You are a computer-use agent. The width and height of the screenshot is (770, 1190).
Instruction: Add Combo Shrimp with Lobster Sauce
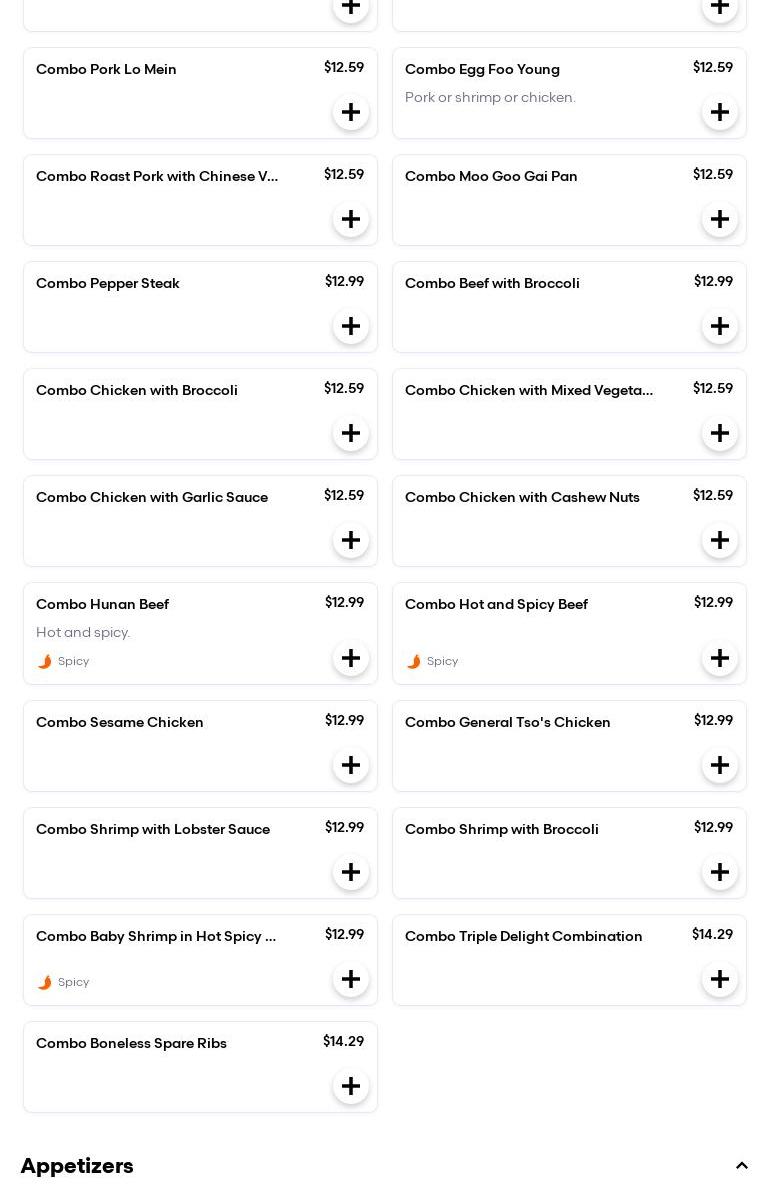(351, 872)
